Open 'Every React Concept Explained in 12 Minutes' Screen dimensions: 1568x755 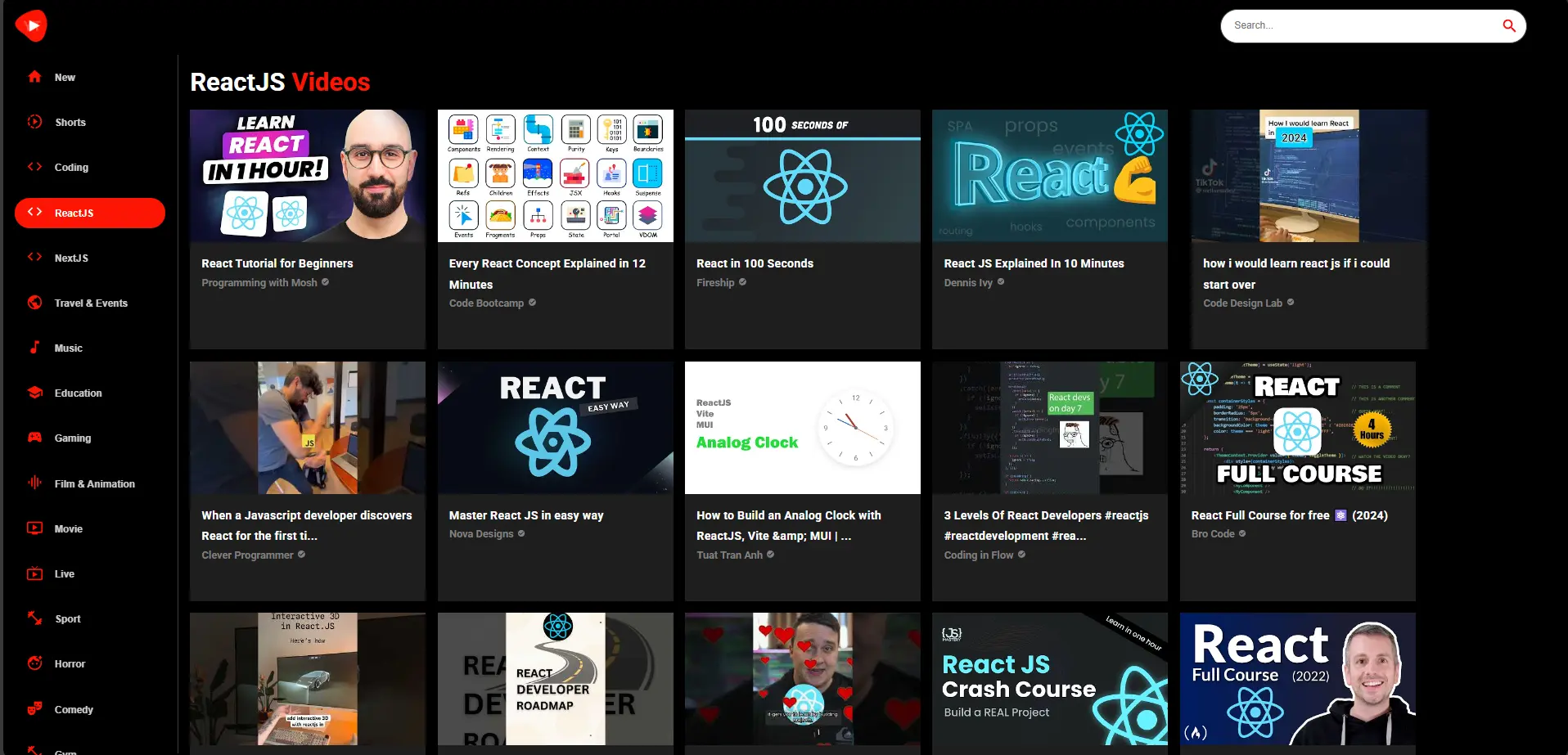pos(547,274)
